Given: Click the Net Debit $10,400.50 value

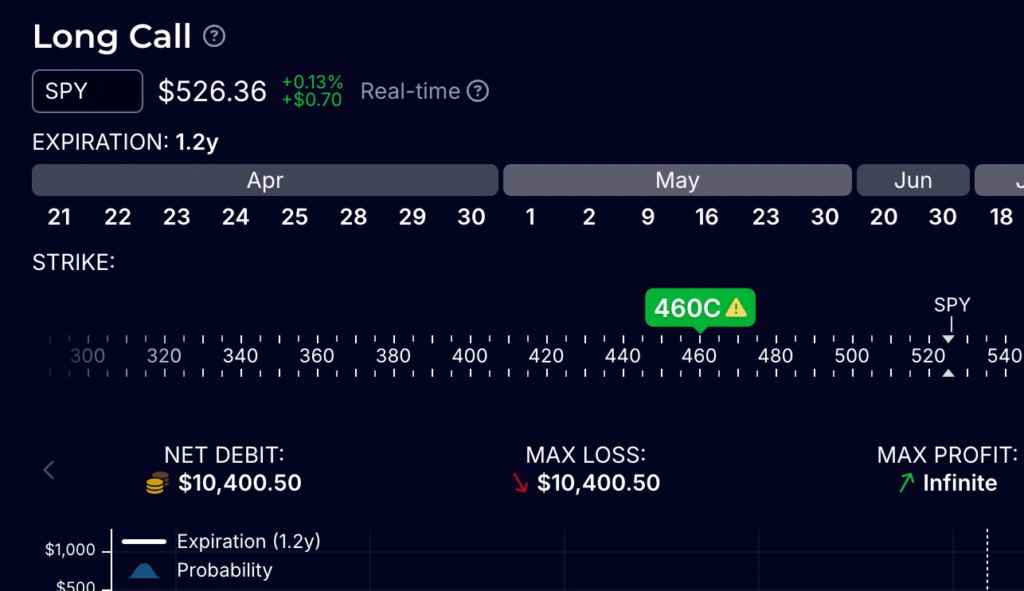Looking at the screenshot, I should coord(240,483).
